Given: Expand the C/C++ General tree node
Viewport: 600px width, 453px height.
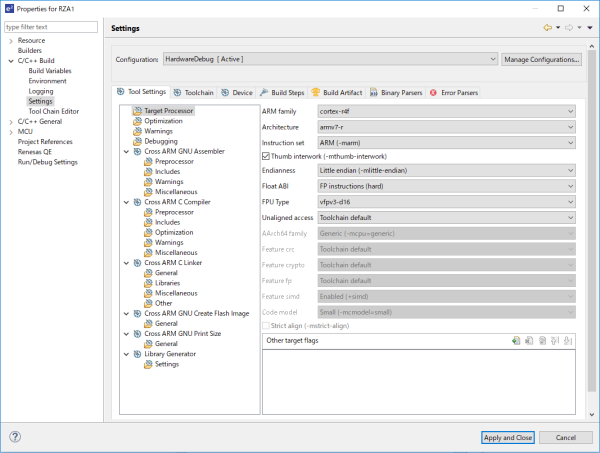Looking at the screenshot, I should pos(11,121).
